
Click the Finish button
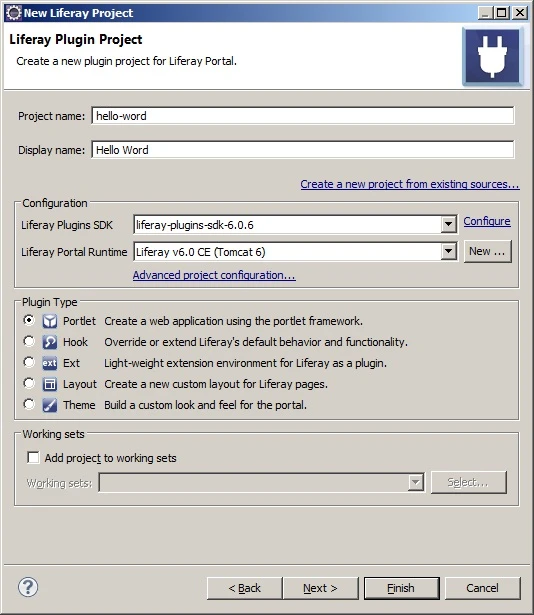click(402, 588)
